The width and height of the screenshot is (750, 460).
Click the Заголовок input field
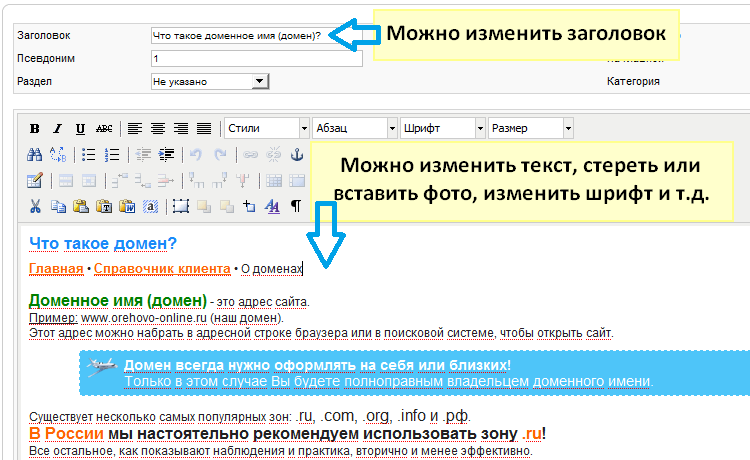click(x=256, y=35)
